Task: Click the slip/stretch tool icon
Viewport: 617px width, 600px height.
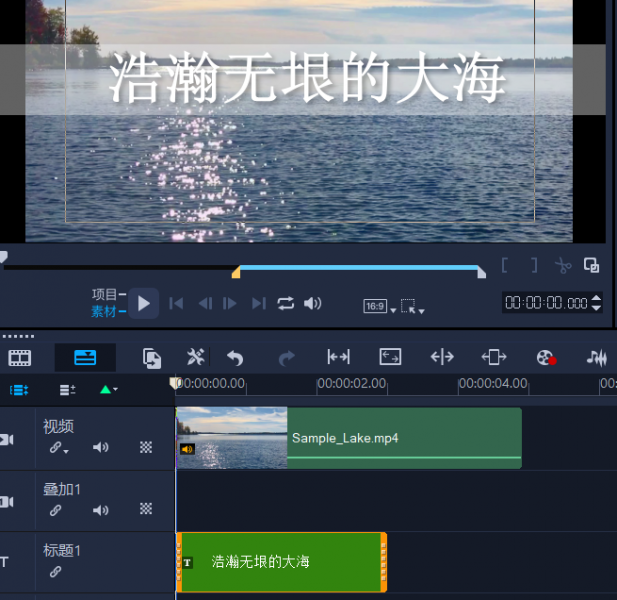Action: (338, 357)
